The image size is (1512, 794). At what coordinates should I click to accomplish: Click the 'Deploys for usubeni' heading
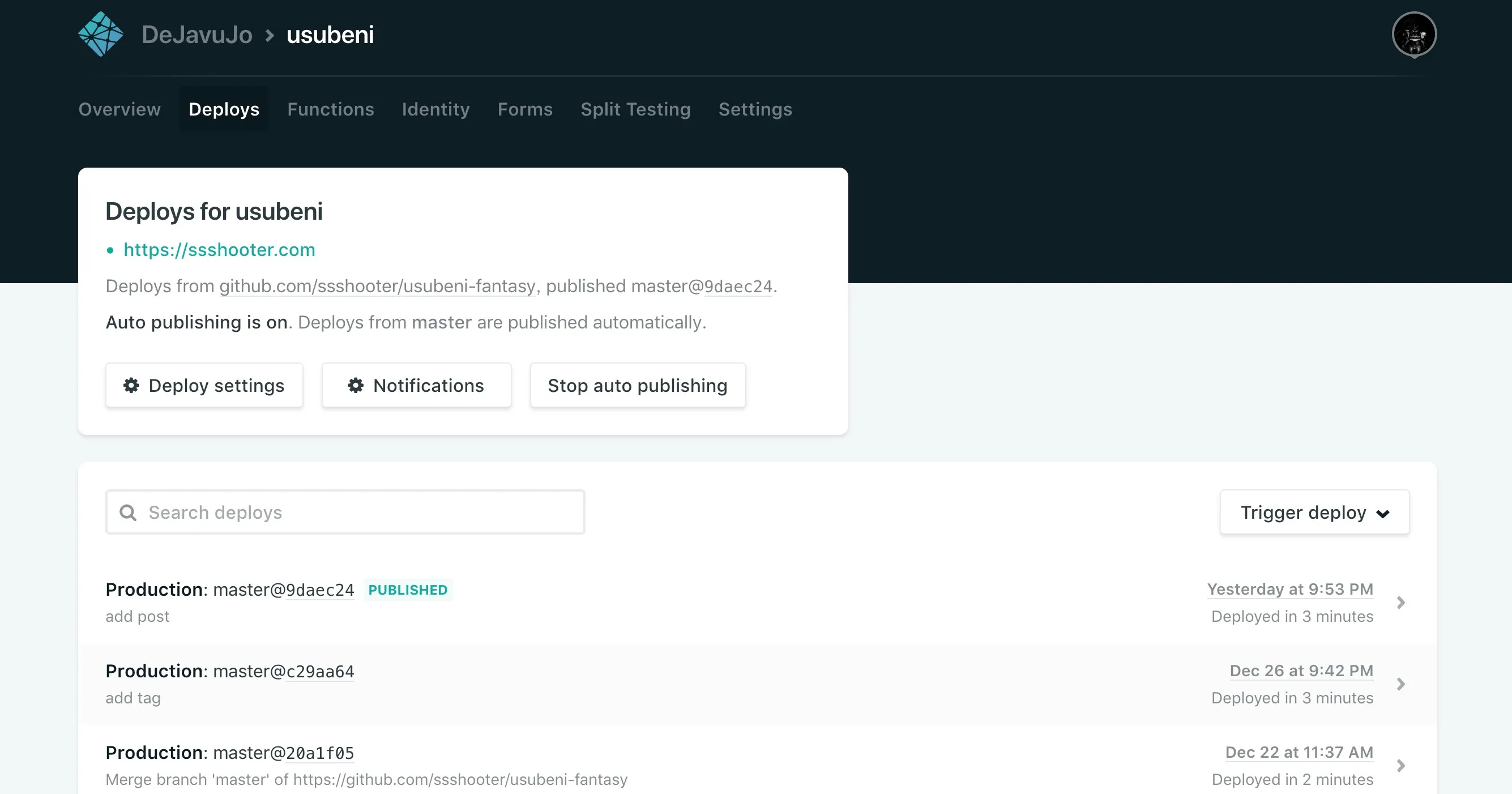pyautogui.click(x=213, y=211)
